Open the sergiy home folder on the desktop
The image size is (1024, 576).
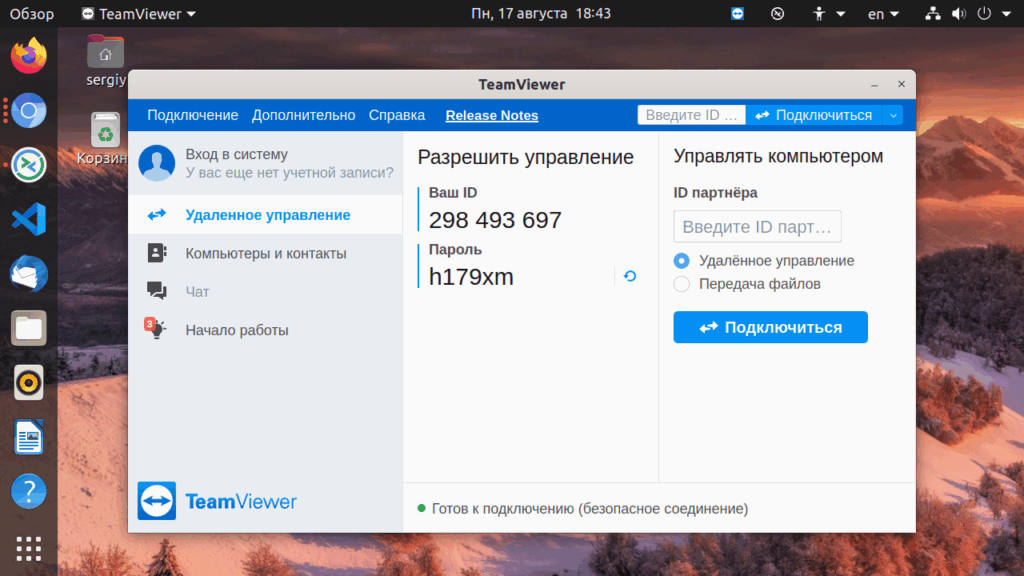(105, 61)
